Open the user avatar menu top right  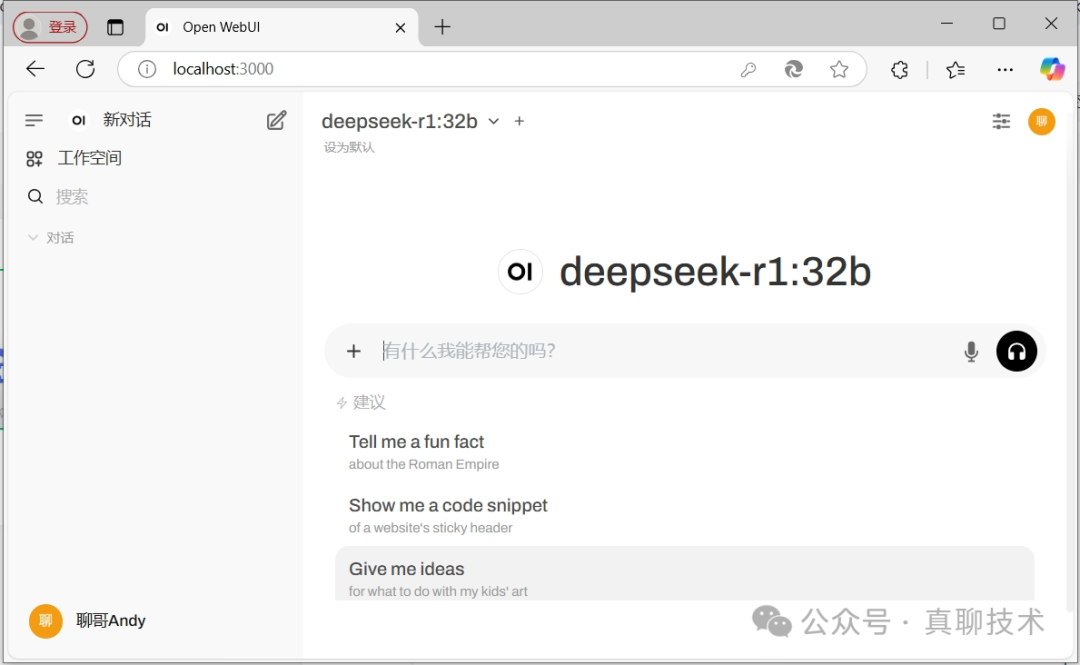(1041, 120)
